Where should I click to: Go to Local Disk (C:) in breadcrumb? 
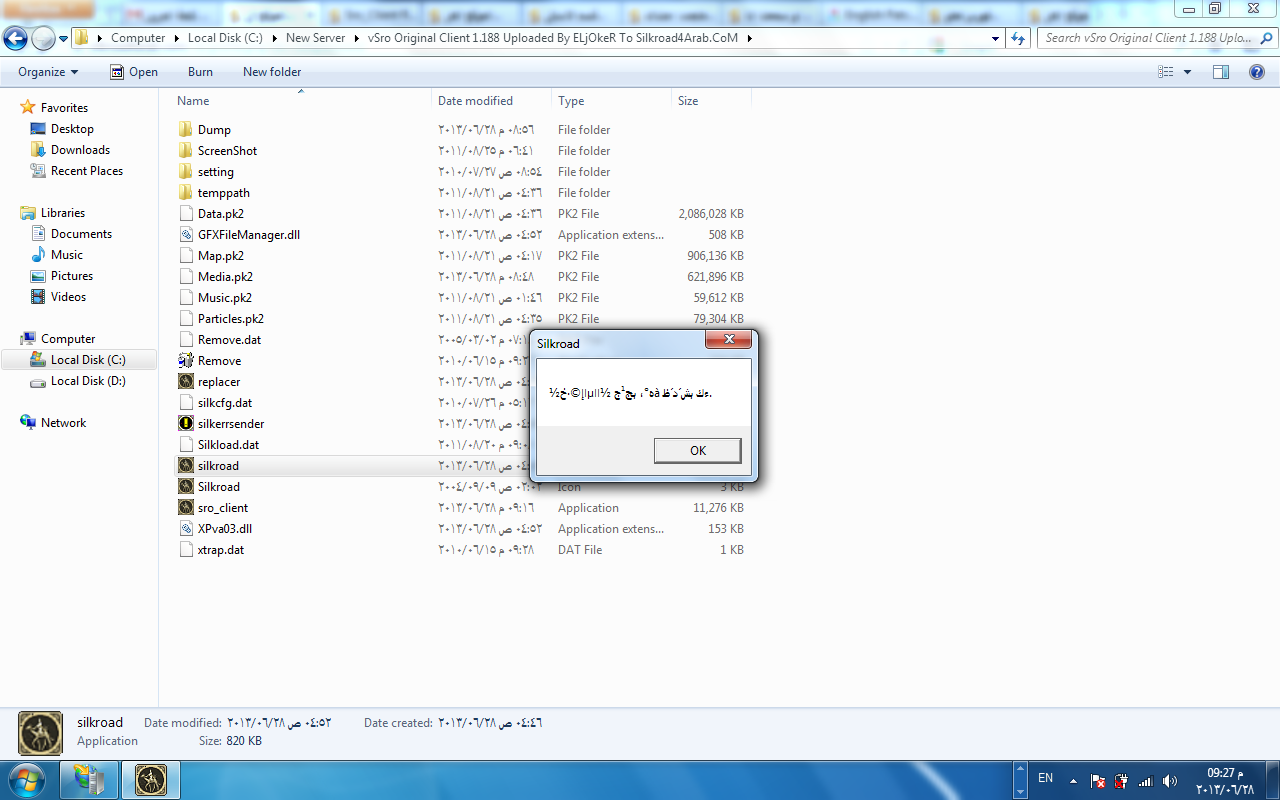pos(227,38)
